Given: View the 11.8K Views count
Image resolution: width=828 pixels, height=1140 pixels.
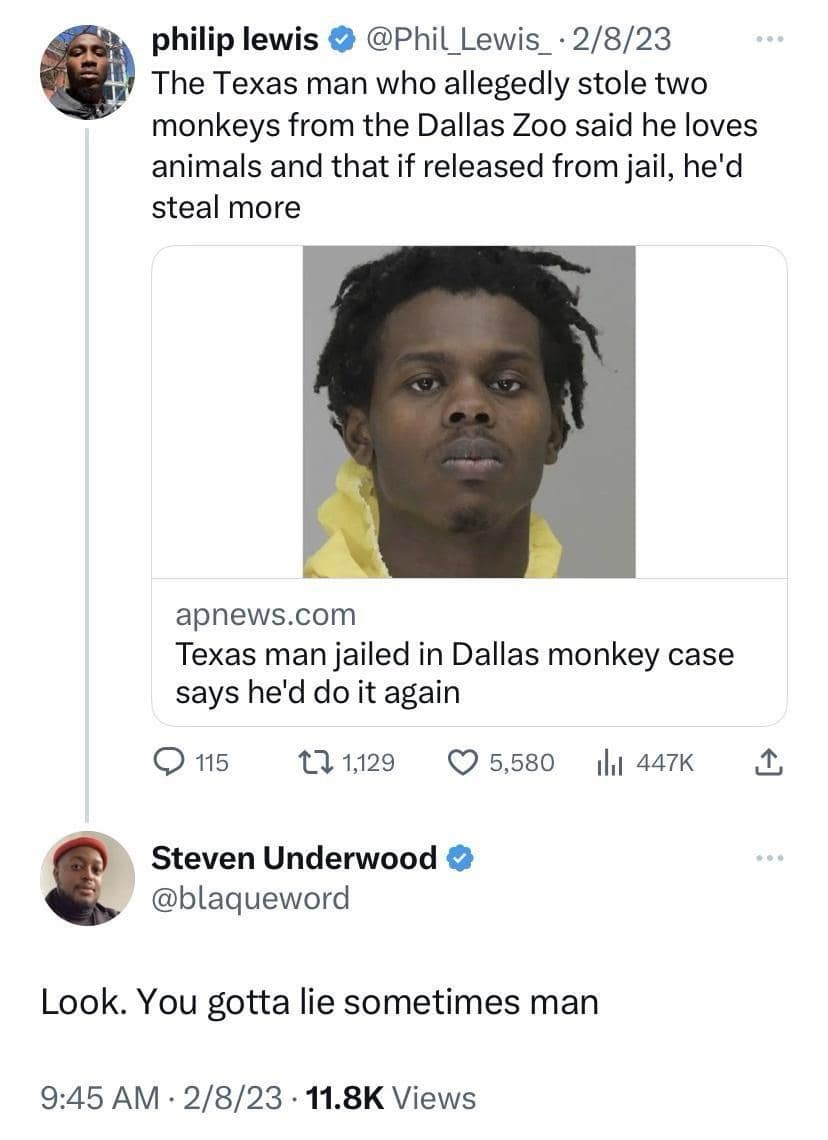Looking at the screenshot, I should point(391,1098).
